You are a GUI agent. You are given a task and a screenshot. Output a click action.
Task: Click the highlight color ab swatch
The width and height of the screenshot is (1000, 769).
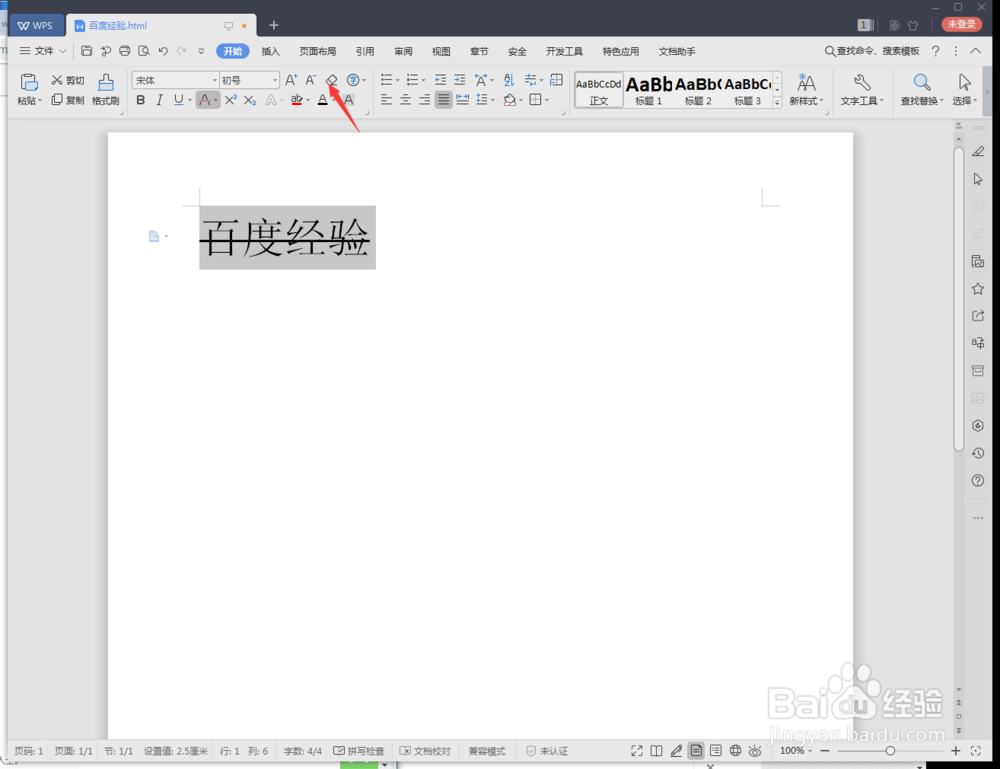tap(297, 99)
